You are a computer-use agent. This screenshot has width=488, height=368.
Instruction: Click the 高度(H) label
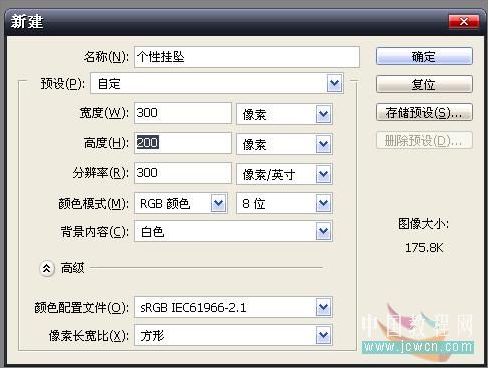(x=106, y=143)
